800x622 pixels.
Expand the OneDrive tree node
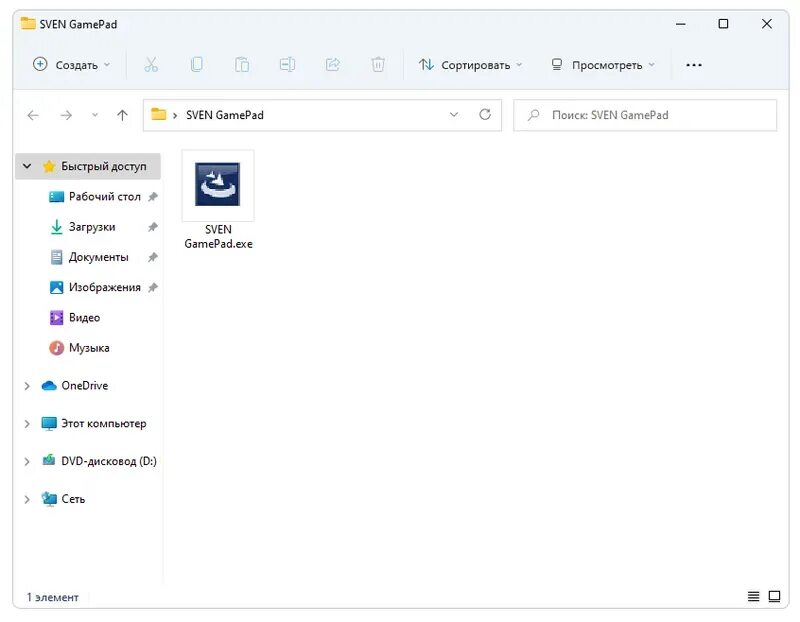(27, 386)
